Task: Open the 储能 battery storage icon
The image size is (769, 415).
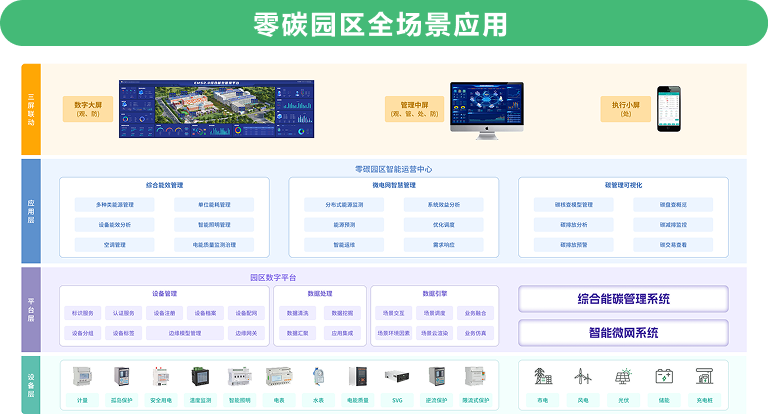Action: pyautogui.click(x=663, y=377)
